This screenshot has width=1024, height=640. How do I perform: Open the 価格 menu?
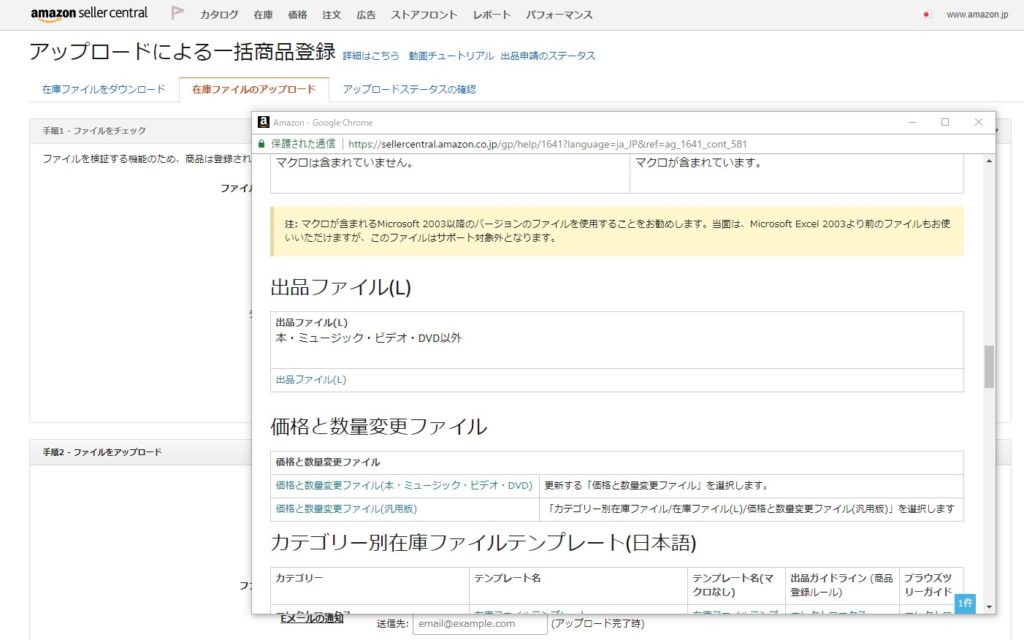click(x=297, y=14)
